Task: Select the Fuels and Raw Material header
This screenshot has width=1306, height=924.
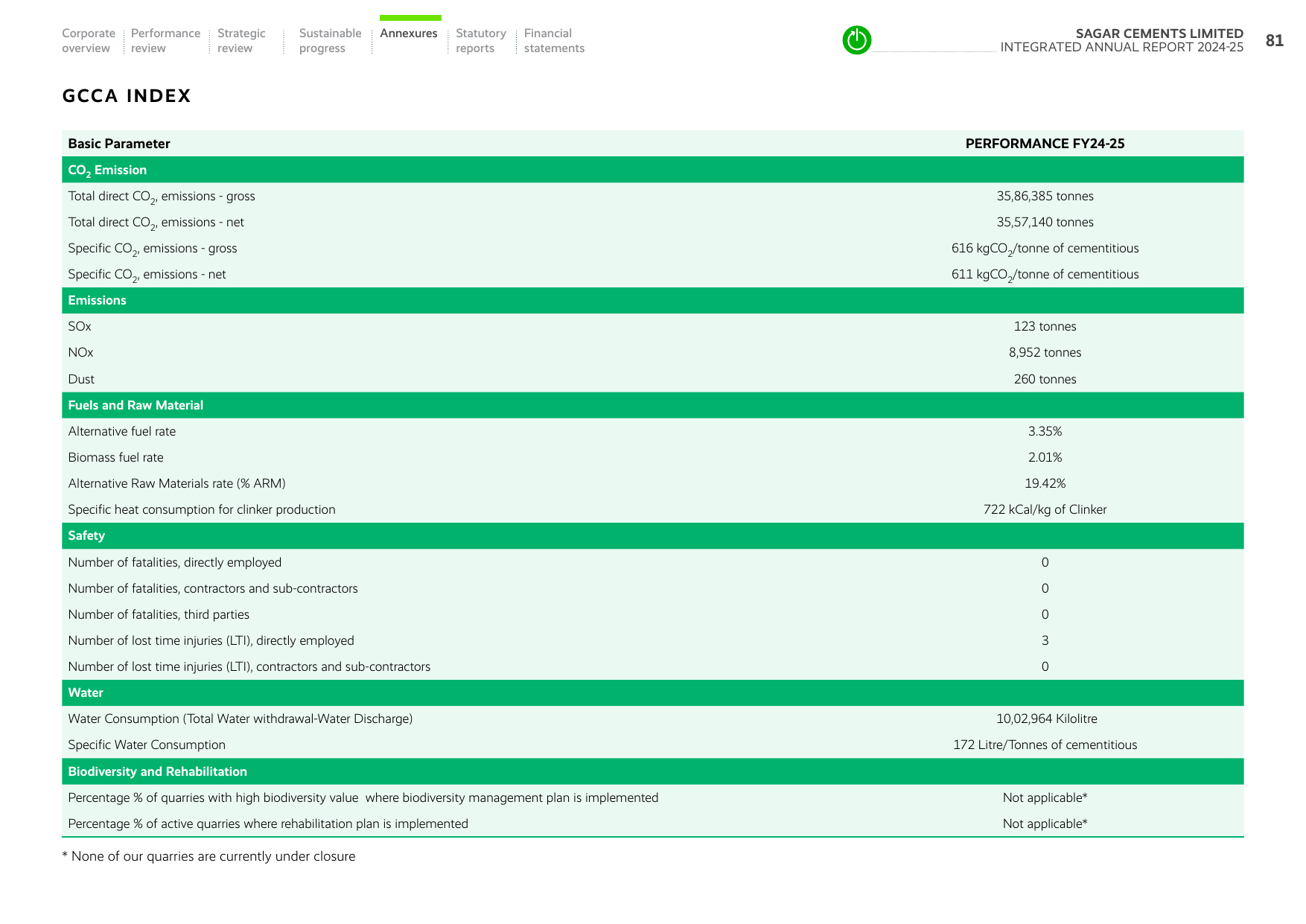Action: (653, 405)
